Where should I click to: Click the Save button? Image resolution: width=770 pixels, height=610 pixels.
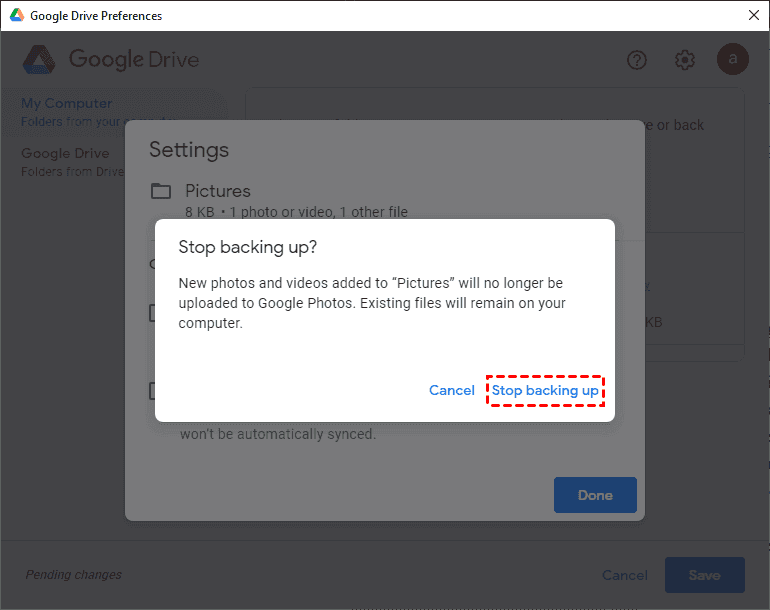coord(704,575)
